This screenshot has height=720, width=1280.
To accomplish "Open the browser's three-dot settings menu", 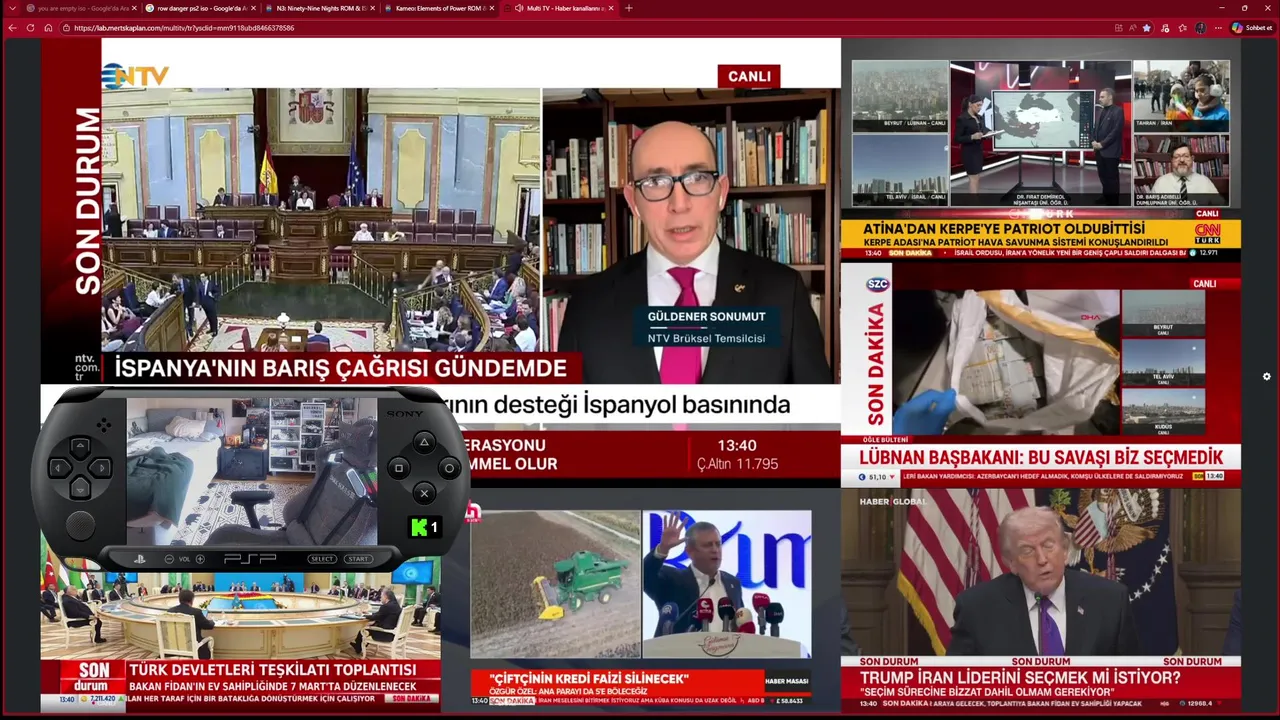I will [x=1218, y=28].
